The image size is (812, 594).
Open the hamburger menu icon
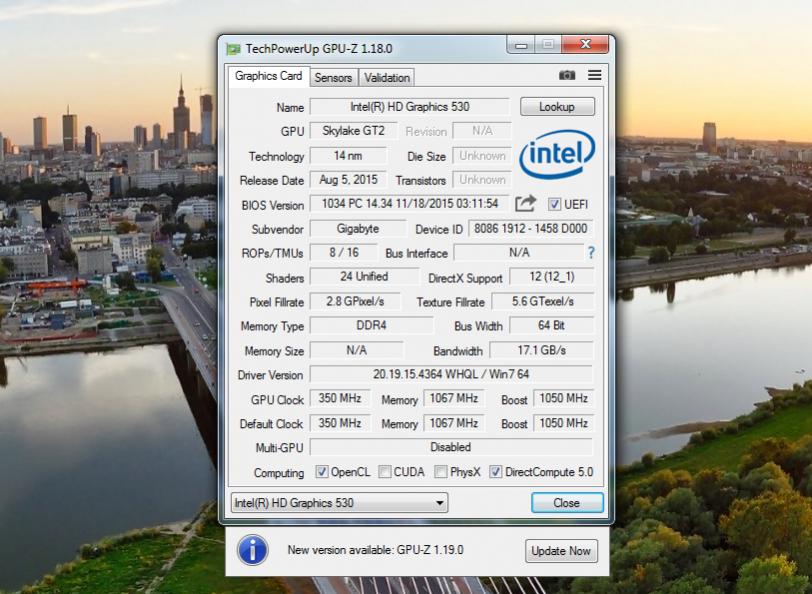pos(594,75)
